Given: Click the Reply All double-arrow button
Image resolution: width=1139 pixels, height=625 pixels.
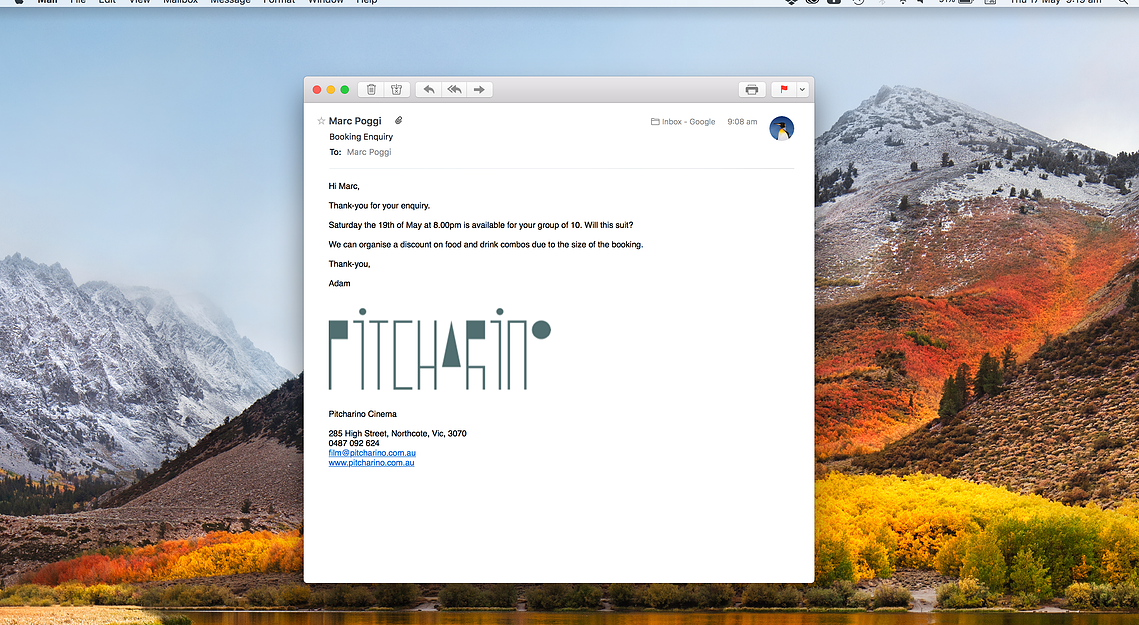Looking at the screenshot, I should (455, 89).
